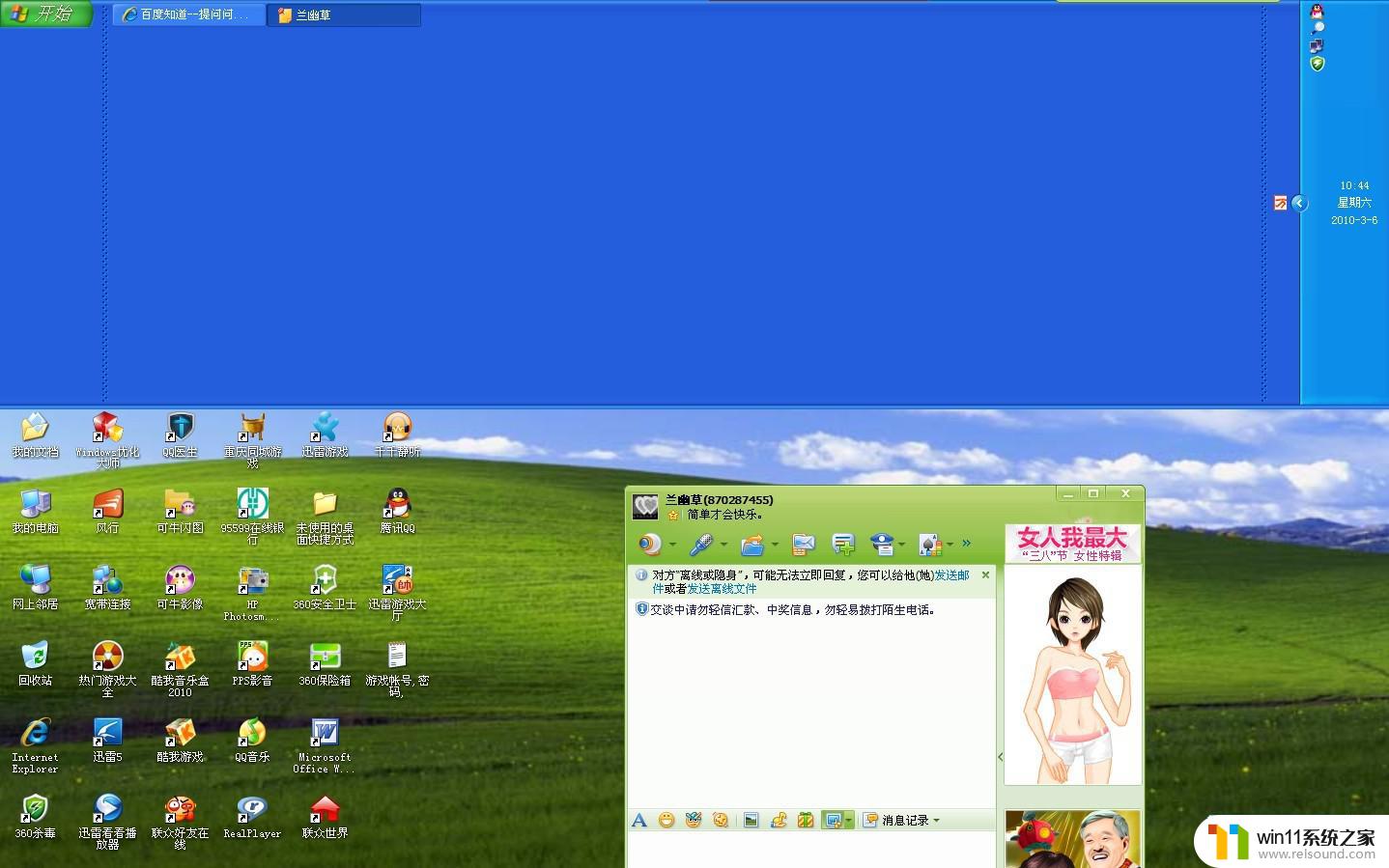Viewport: 1389px width, 868px height.
Task: Create a group chat with plus-bubble icon
Action: 843,545
